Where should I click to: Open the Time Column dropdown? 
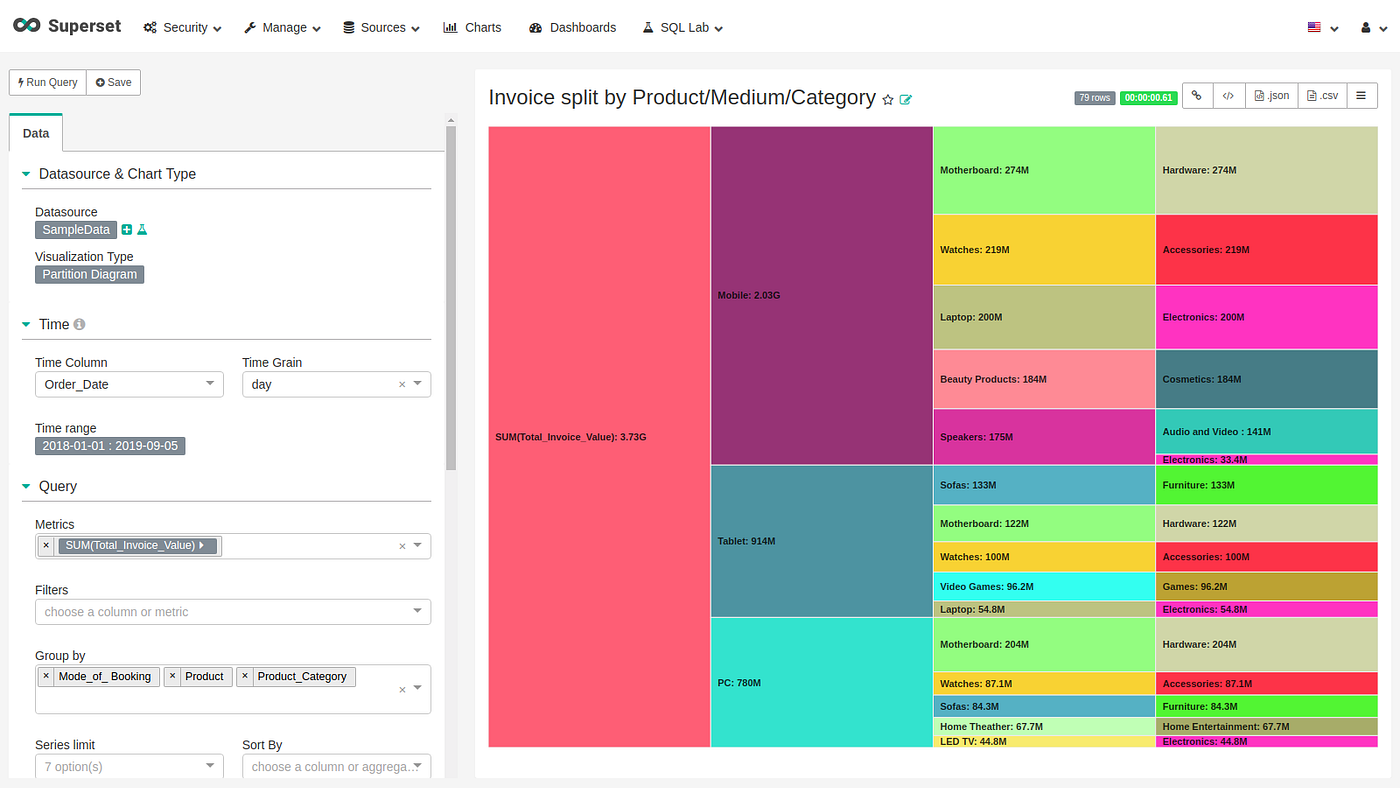click(129, 384)
